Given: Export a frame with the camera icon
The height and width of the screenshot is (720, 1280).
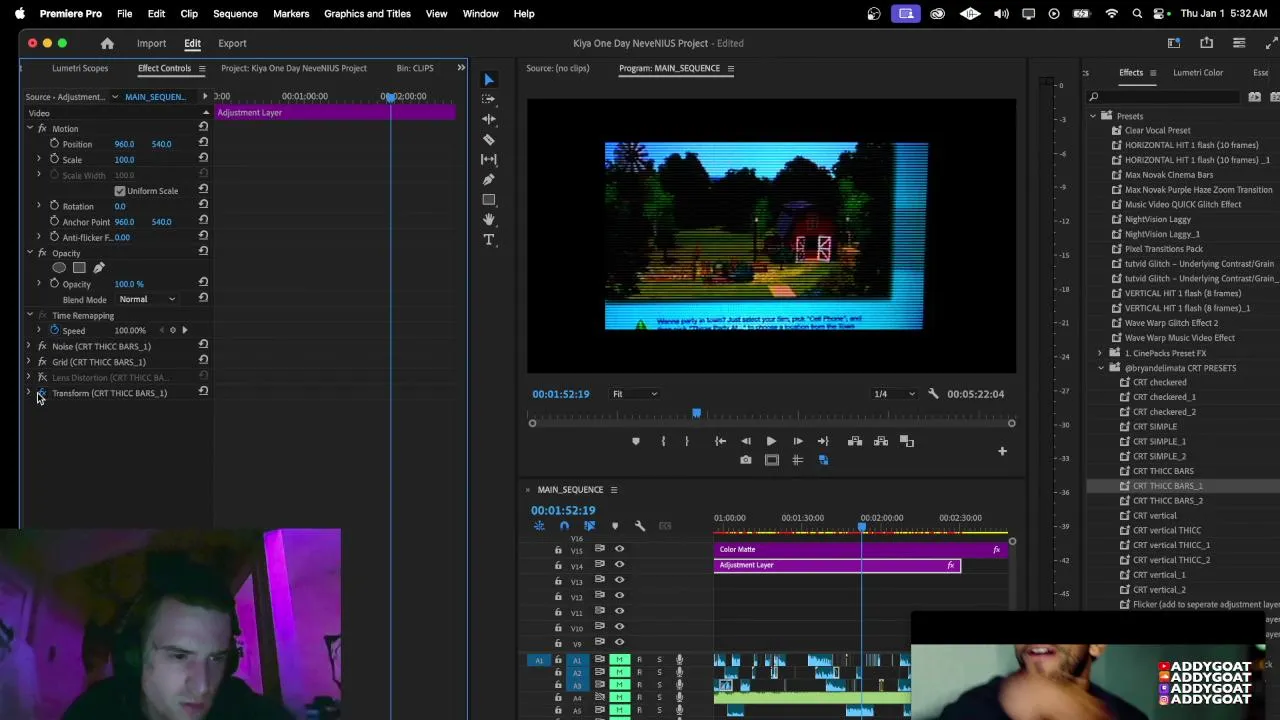Looking at the screenshot, I should click(746, 460).
